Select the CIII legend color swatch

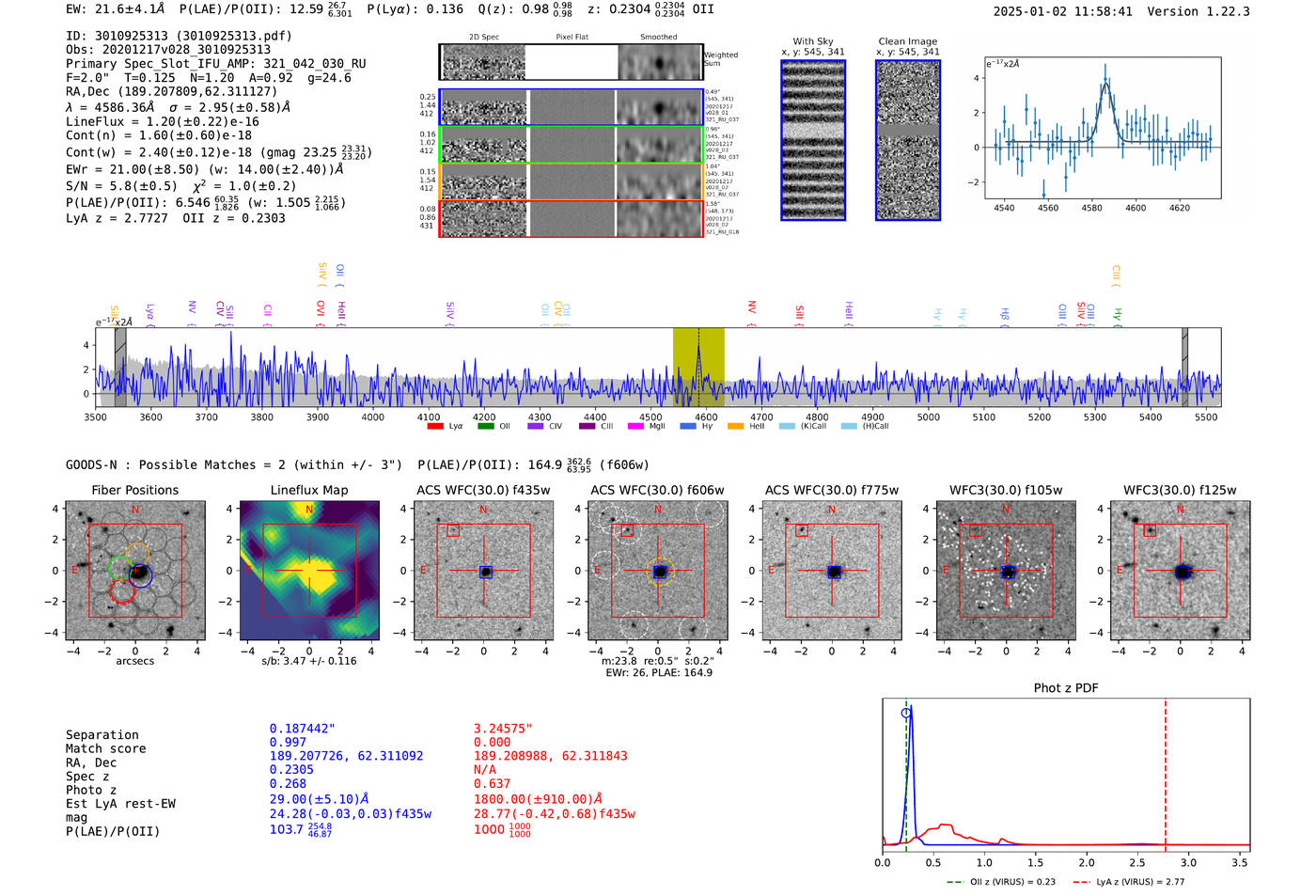tap(587, 426)
